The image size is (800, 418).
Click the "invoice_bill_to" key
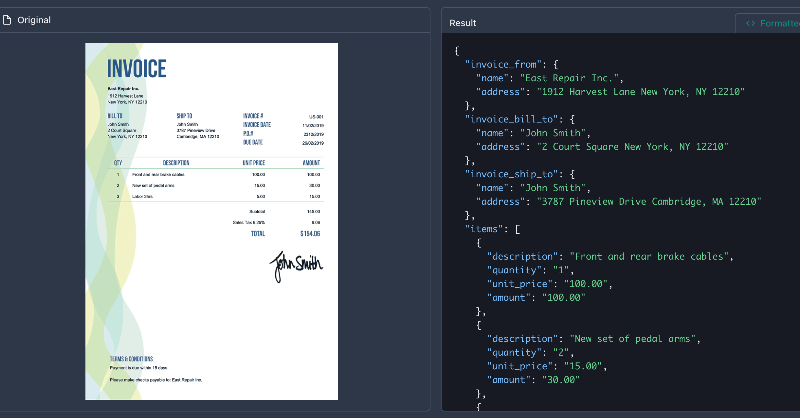point(512,119)
